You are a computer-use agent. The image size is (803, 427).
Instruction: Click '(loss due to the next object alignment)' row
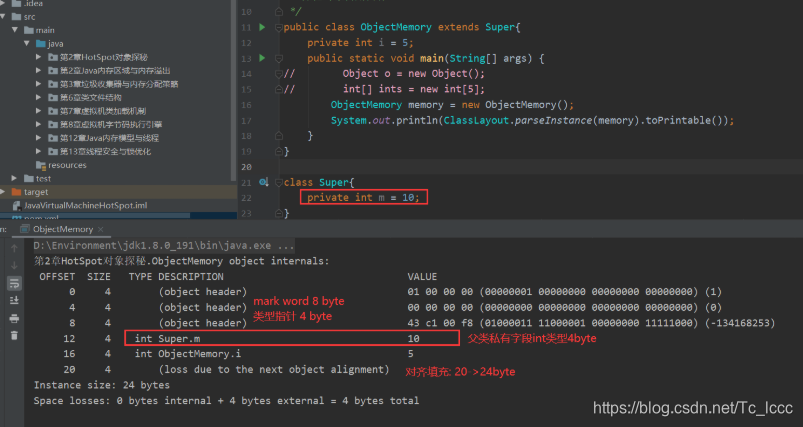(273, 370)
